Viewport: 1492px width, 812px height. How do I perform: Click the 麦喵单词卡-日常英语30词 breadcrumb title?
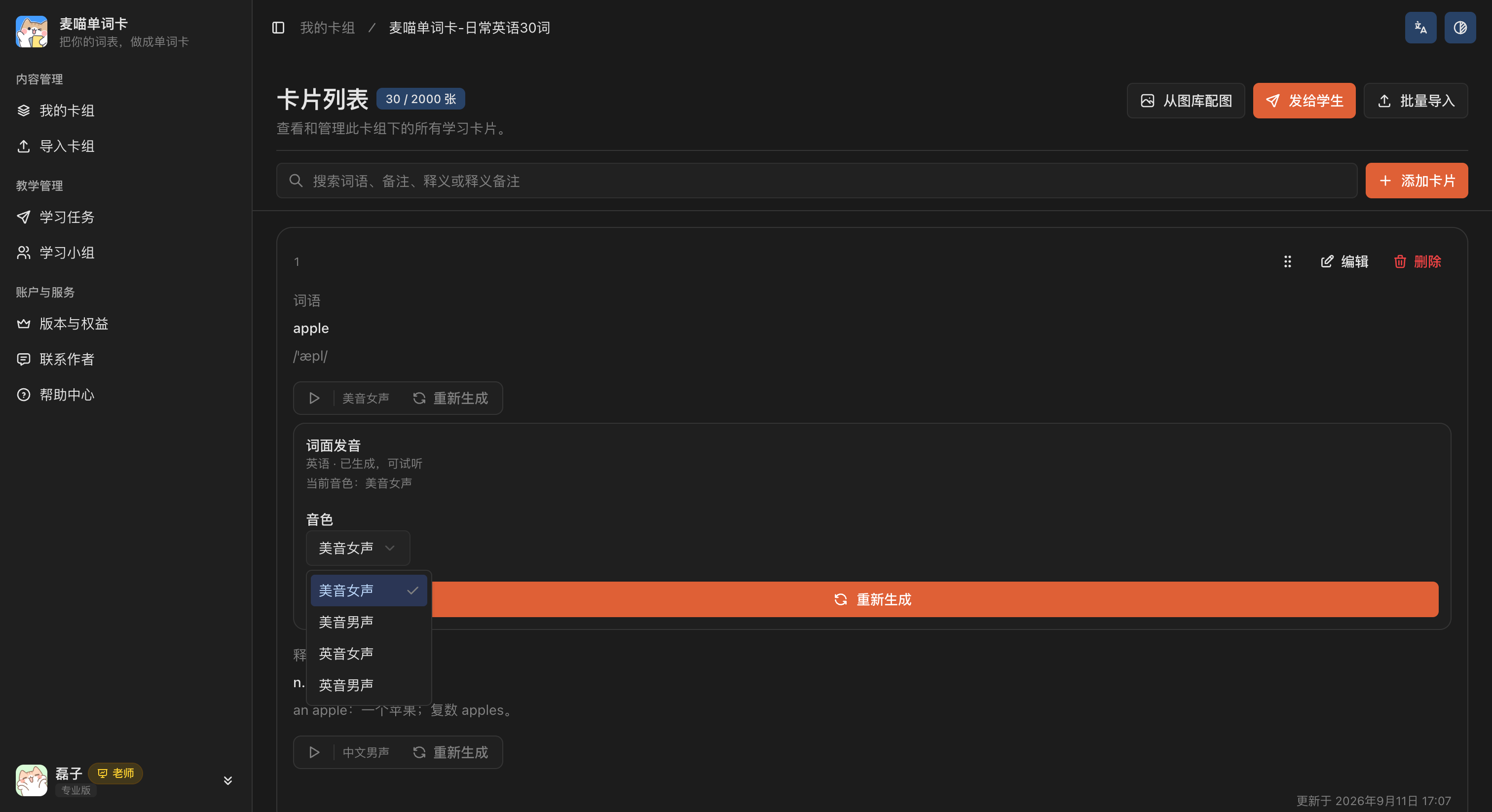click(x=469, y=28)
